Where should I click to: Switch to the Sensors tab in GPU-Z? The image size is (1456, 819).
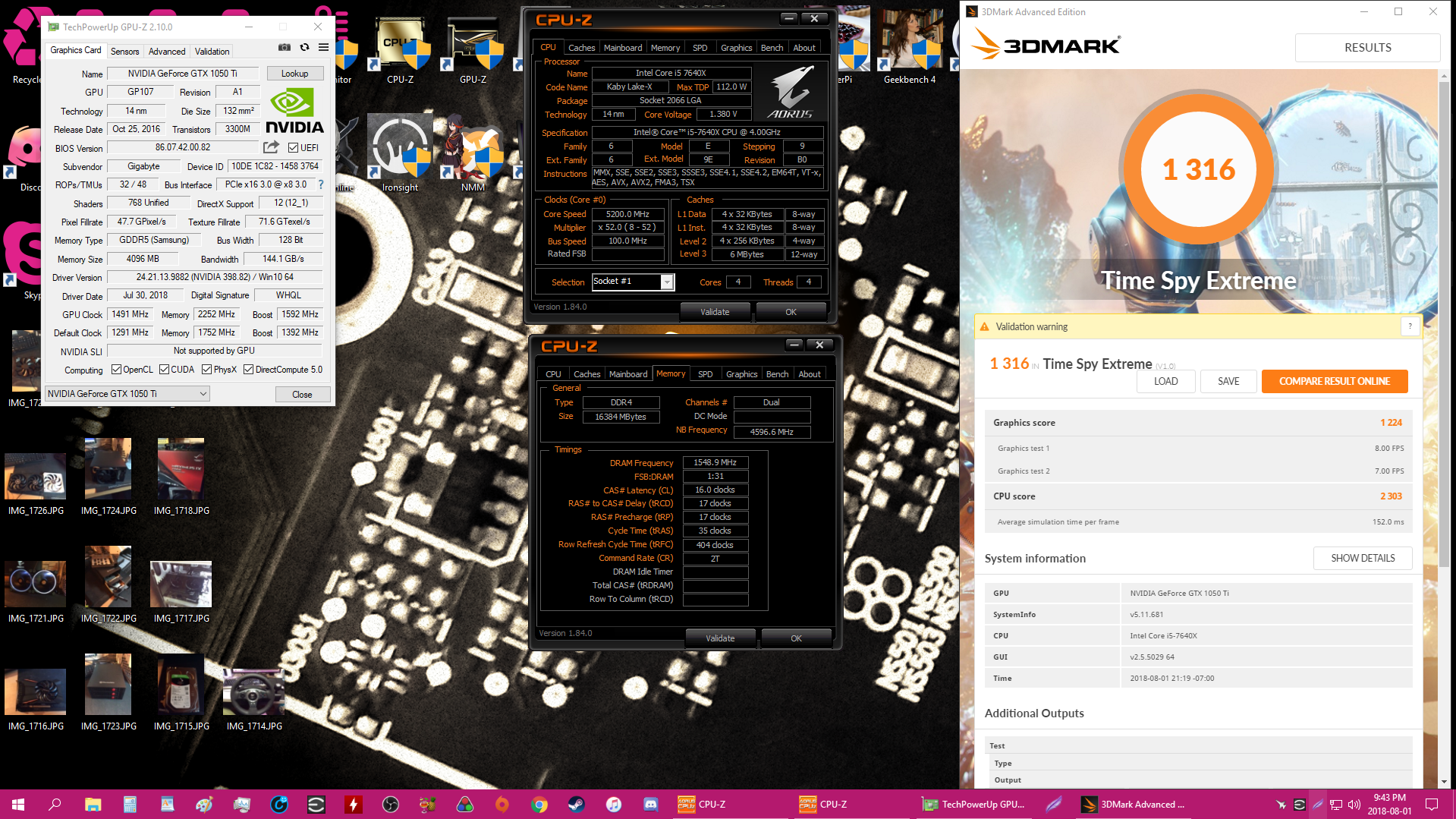(x=125, y=52)
